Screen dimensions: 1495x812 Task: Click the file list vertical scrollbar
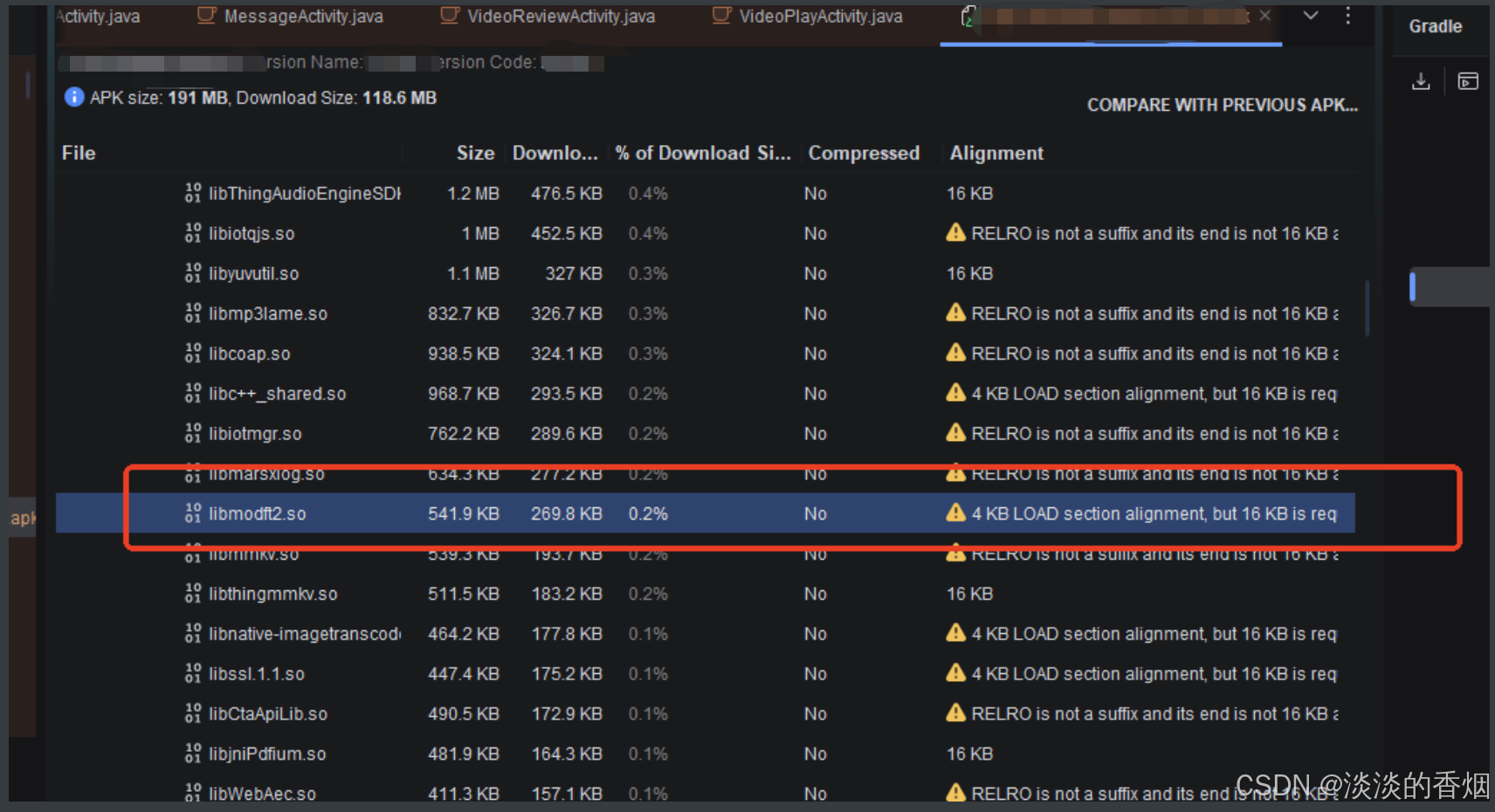point(1367,308)
